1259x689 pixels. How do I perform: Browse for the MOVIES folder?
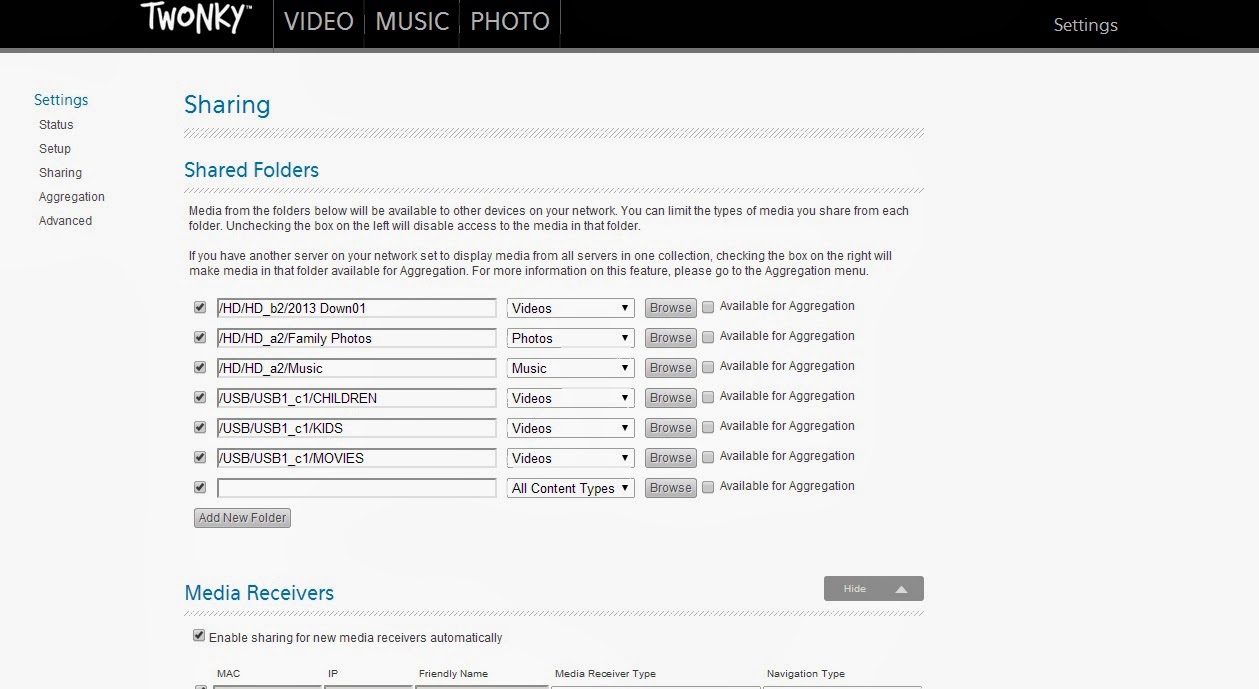point(670,458)
